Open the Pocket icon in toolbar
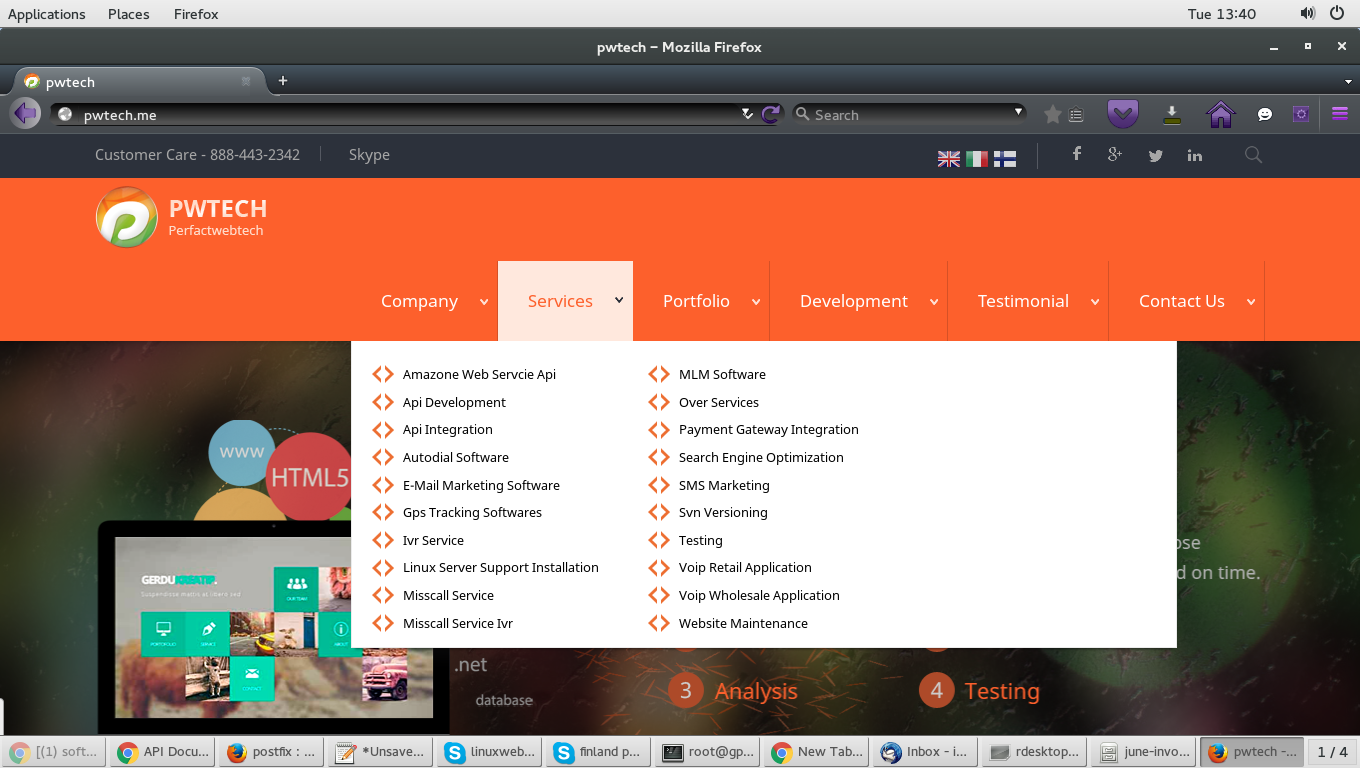The image size is (1360, 768). click(x=1123, y=114)
